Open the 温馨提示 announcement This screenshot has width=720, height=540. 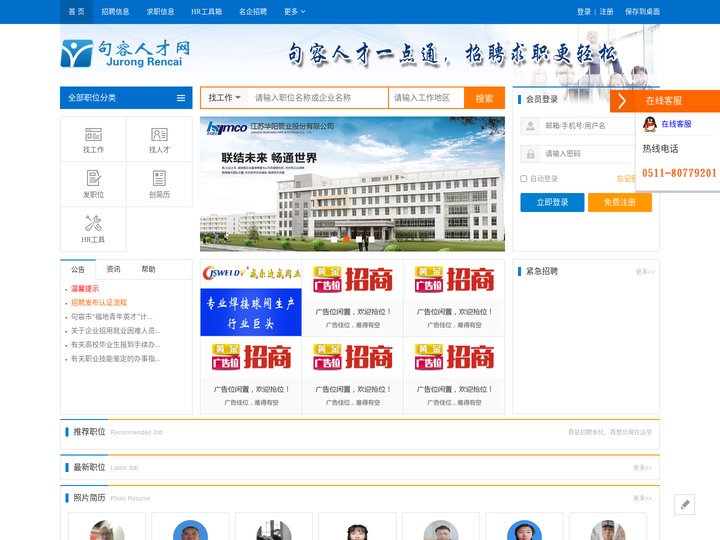pyautogui.click(x=85, y=289)
